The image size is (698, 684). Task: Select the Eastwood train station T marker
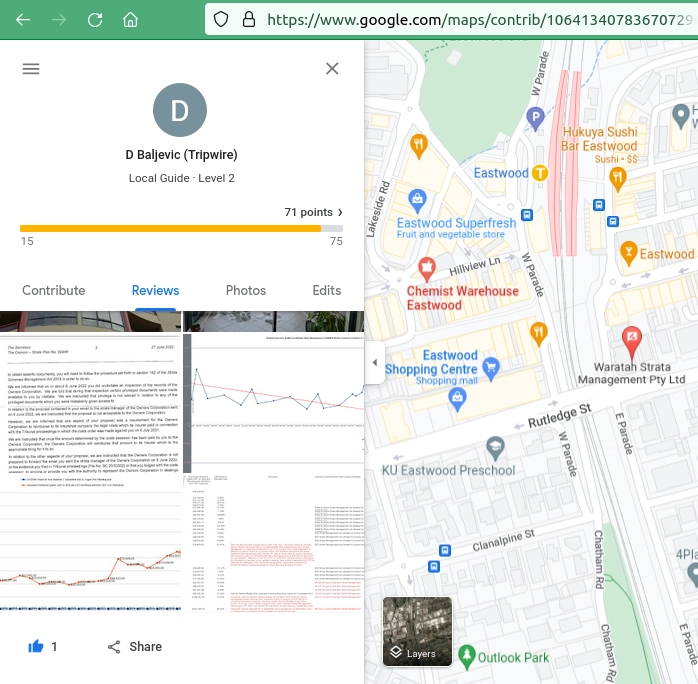pyautogui.click(x=540, y=173)
